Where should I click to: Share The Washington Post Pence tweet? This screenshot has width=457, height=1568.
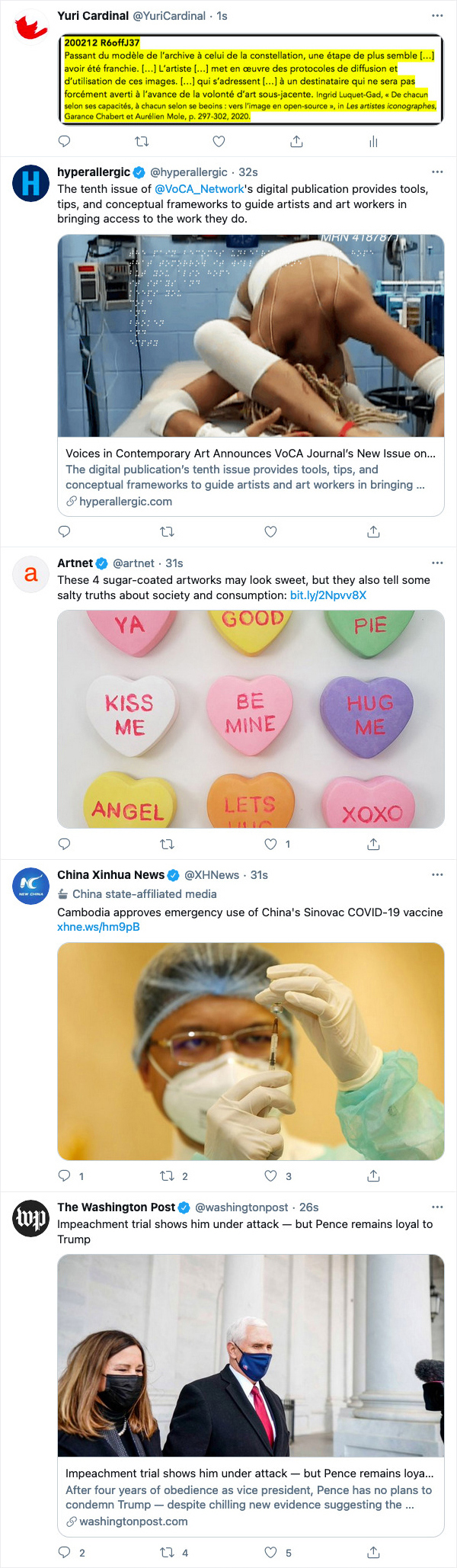click(x=373, y=1553)
